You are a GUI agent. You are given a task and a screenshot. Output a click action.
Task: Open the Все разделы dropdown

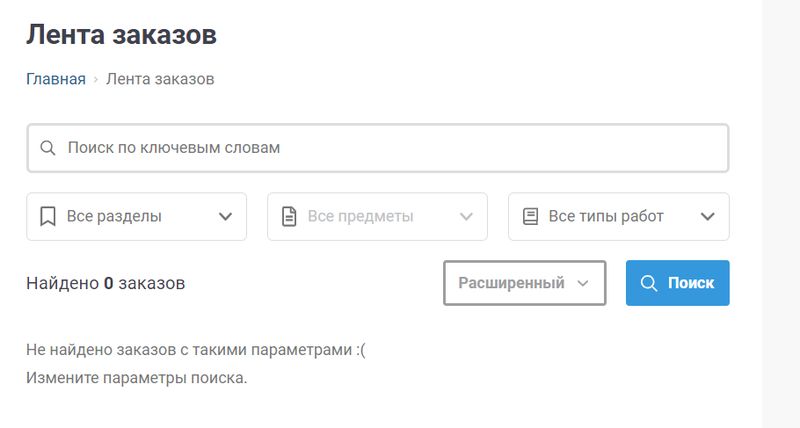(x=136, y=216)
